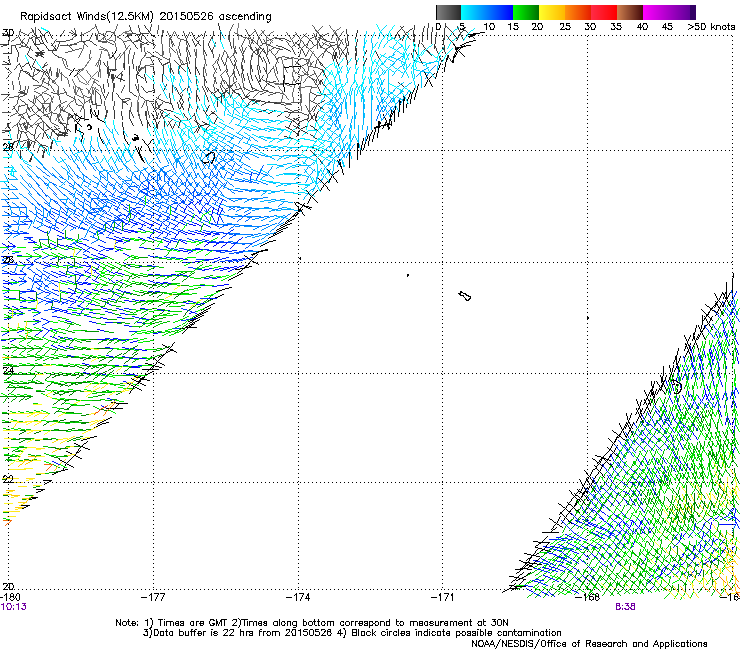Click the "10" legend scale label
This screenshot has width=740, height=650.
(x=489, y=27)
